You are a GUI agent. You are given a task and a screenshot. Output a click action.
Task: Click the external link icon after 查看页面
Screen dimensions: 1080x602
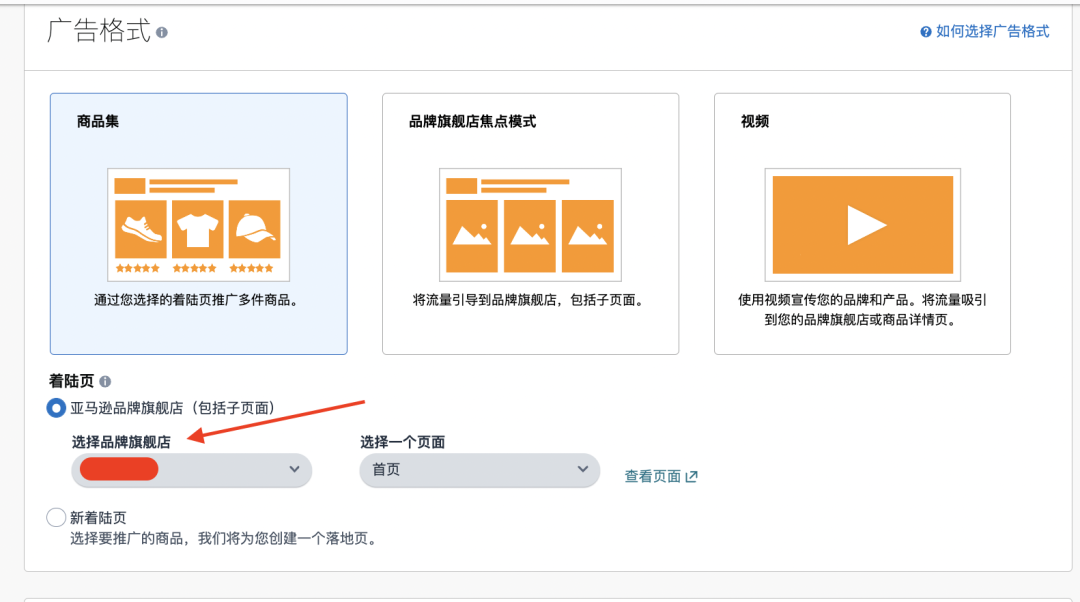691,478
